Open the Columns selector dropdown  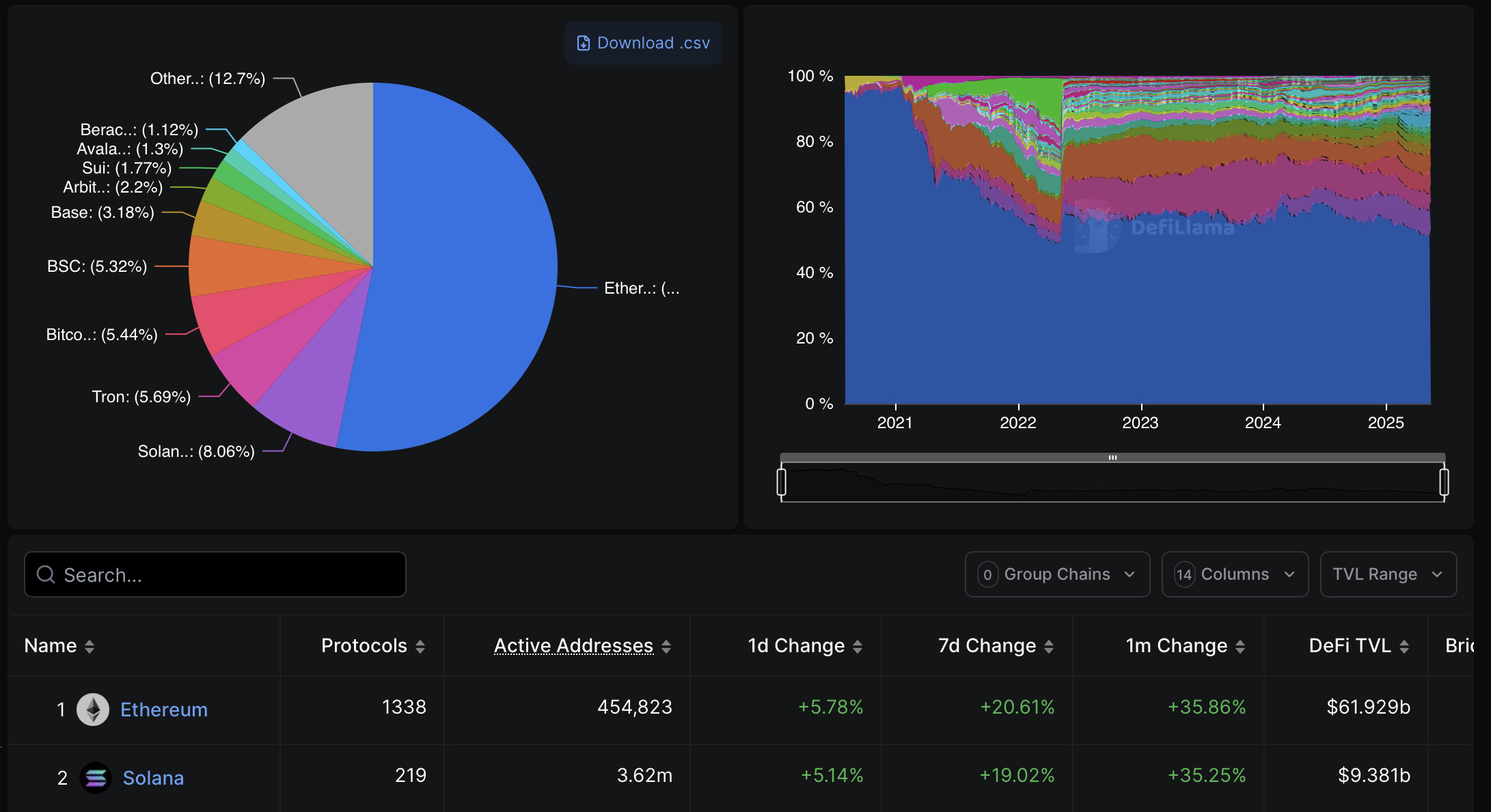1235,574
